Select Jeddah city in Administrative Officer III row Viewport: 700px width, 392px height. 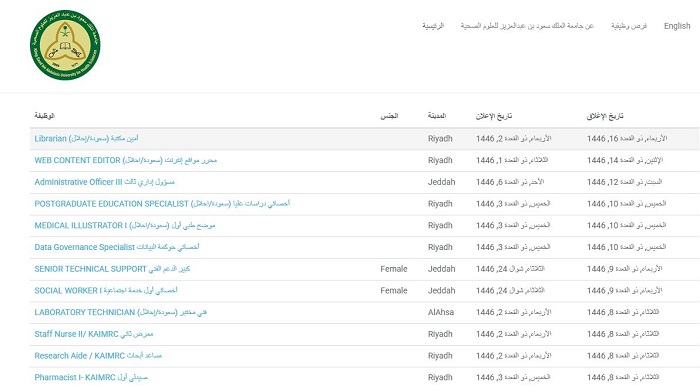(442, 182)
